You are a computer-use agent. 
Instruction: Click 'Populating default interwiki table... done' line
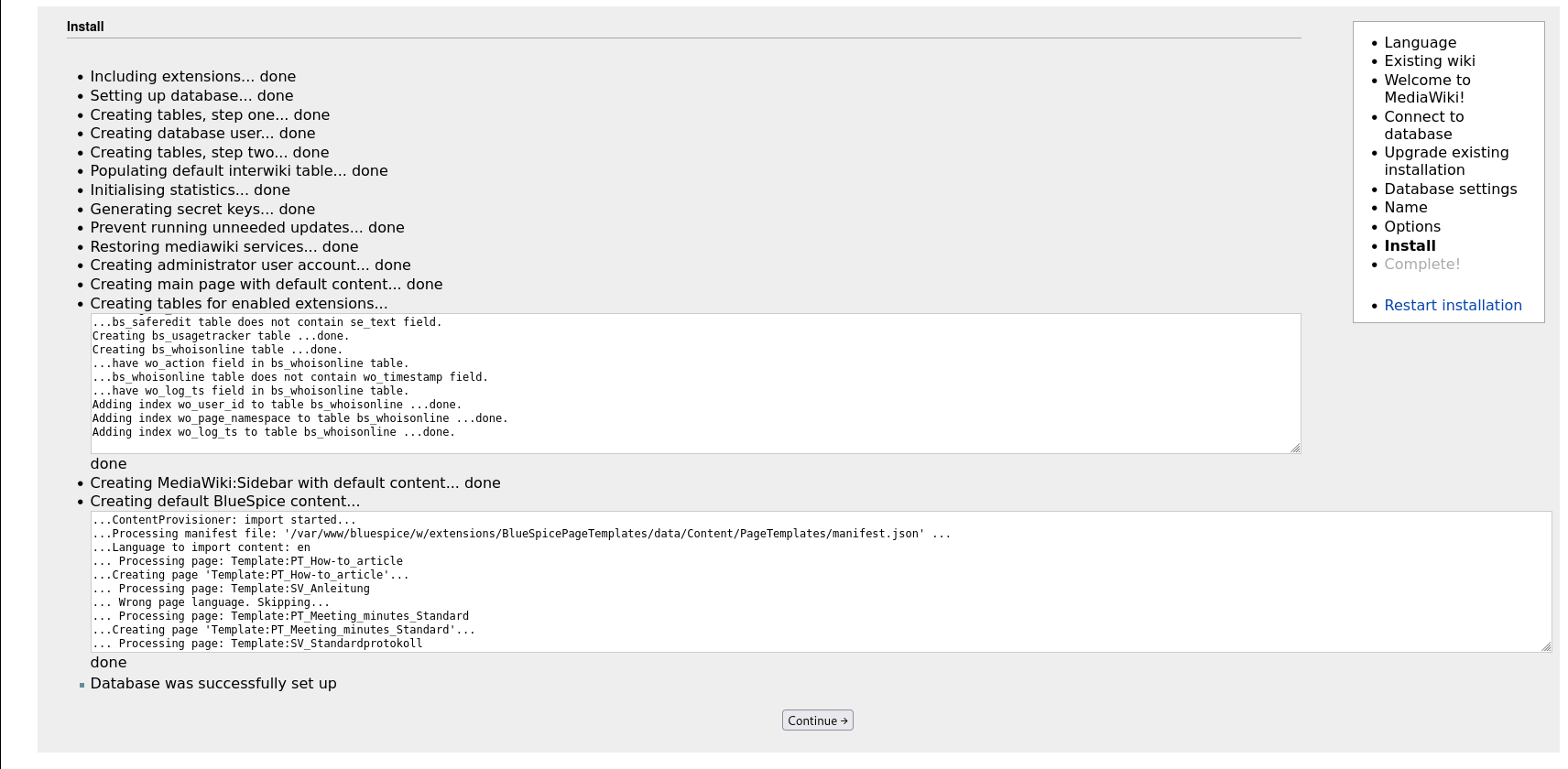point(239,171)
